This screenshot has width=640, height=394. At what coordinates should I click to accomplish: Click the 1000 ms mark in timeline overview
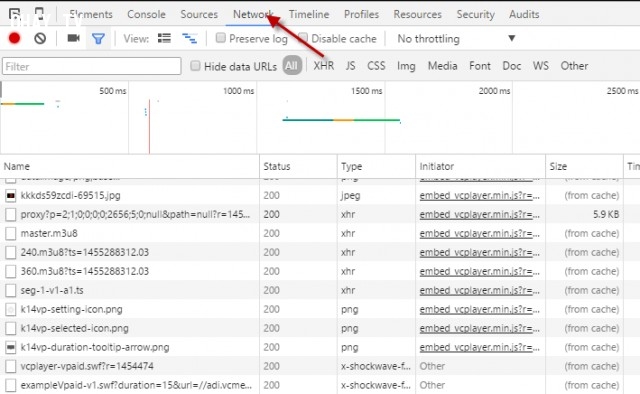(238, 91)
